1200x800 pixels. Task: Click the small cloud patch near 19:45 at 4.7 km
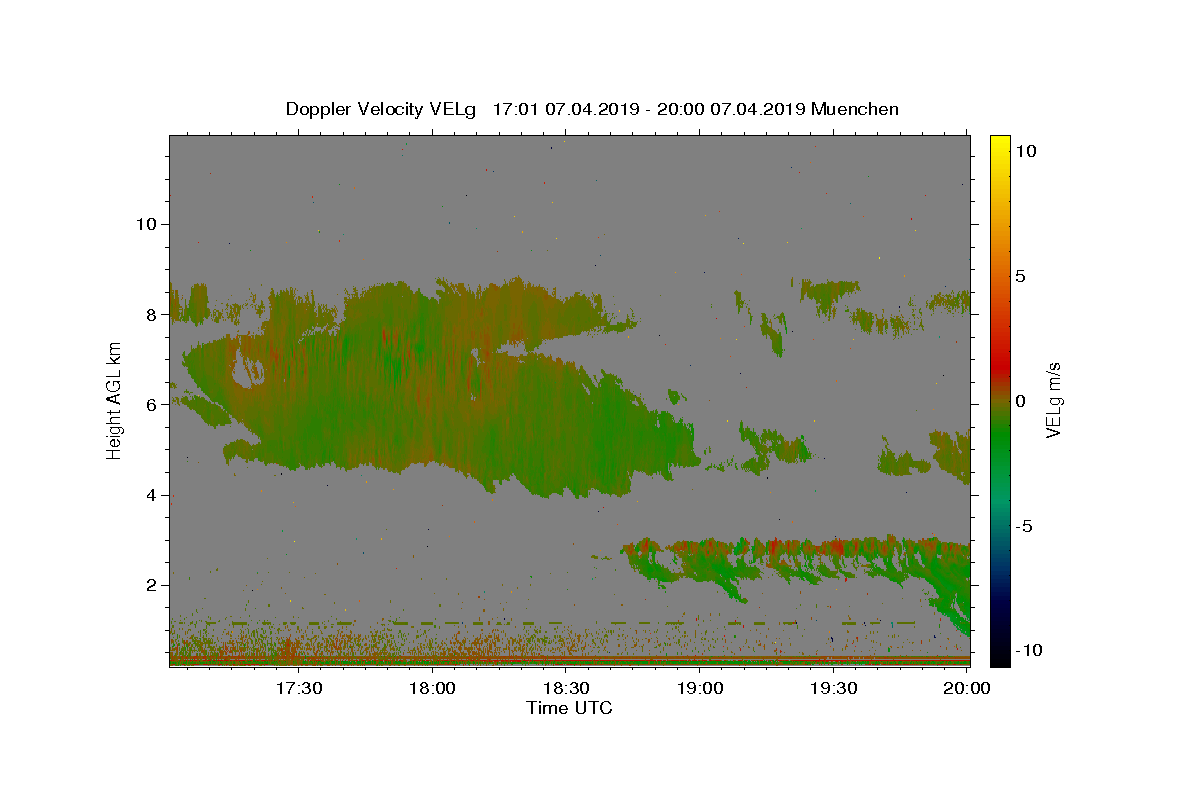[x=903, y=463]
